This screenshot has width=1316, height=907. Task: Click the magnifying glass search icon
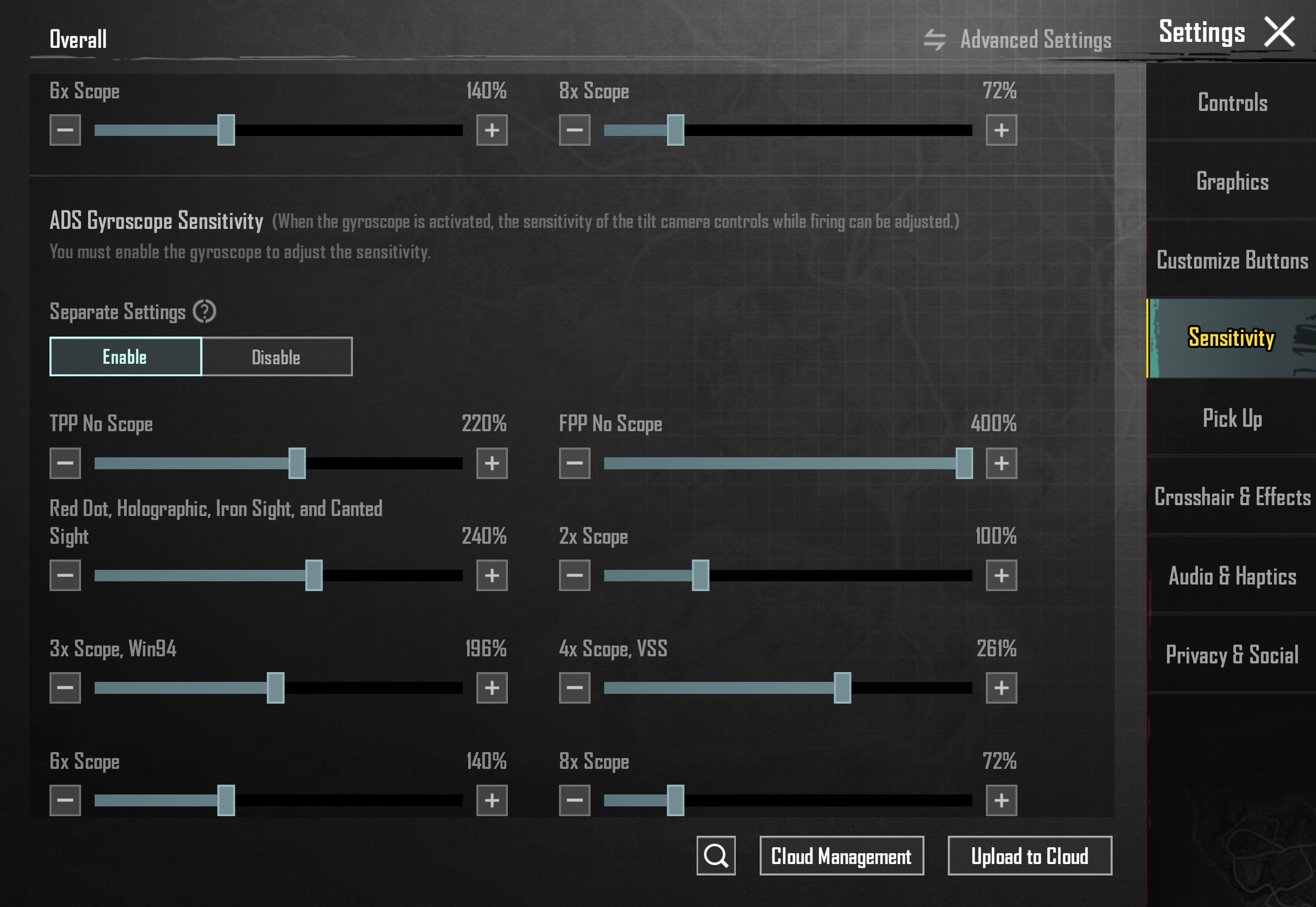pos(716,855)
